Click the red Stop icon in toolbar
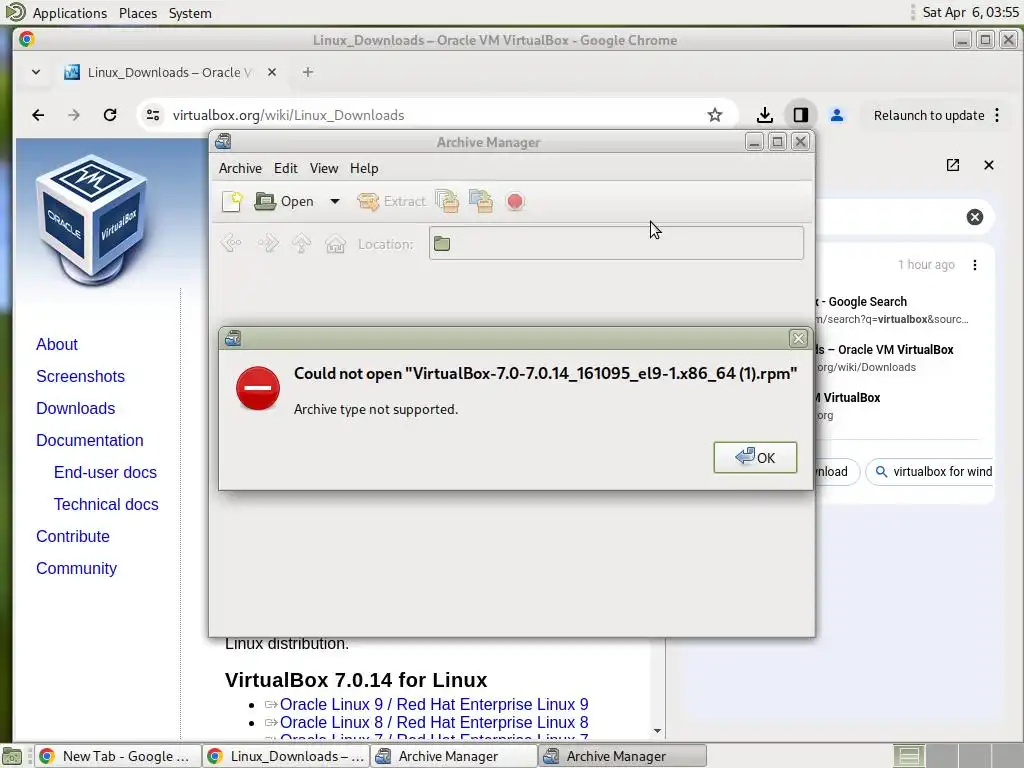1024x768 pixels. [515, 201]
